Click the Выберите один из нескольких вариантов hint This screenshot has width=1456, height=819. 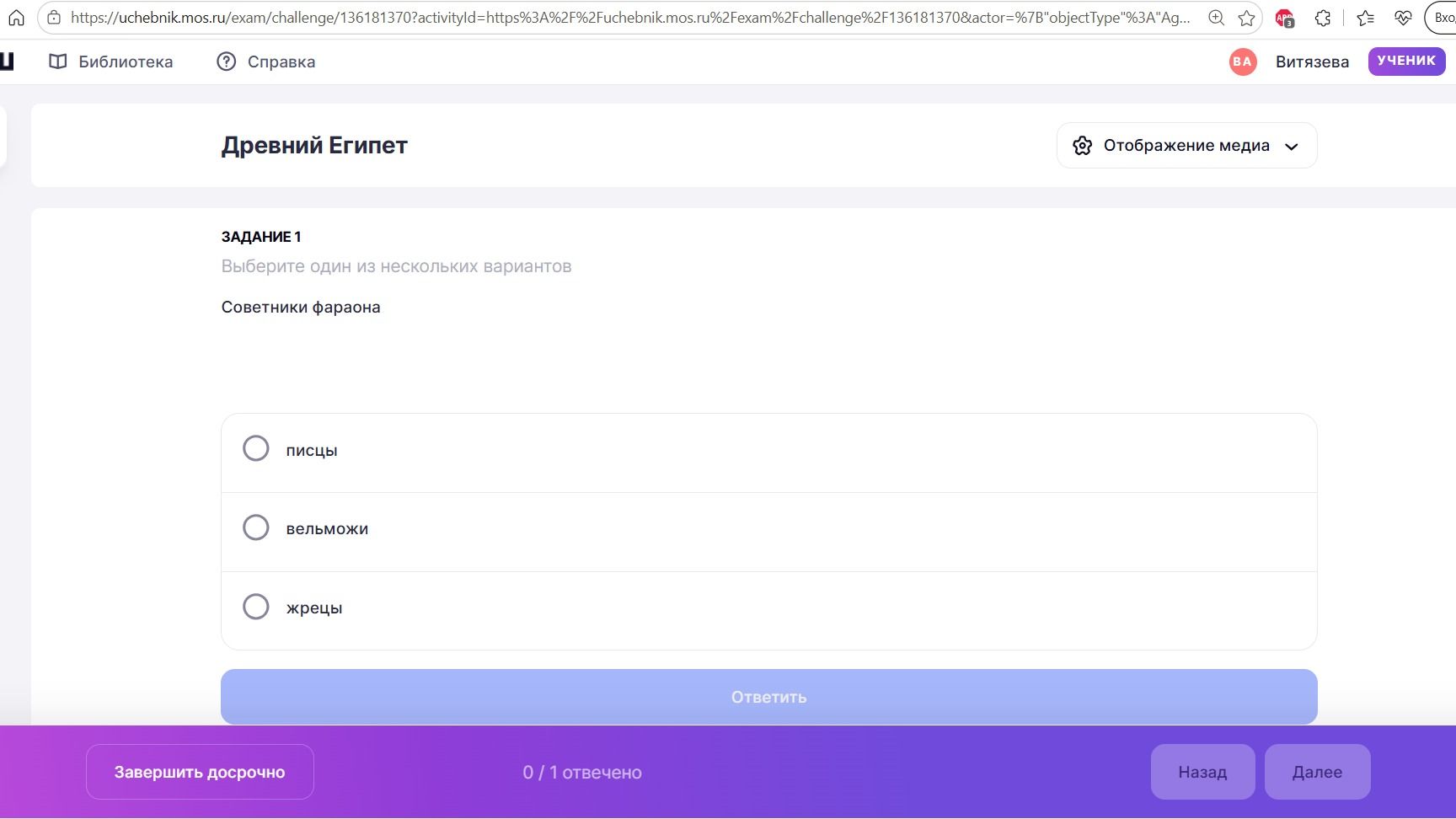pyautogui.click(x=397, y=266)
